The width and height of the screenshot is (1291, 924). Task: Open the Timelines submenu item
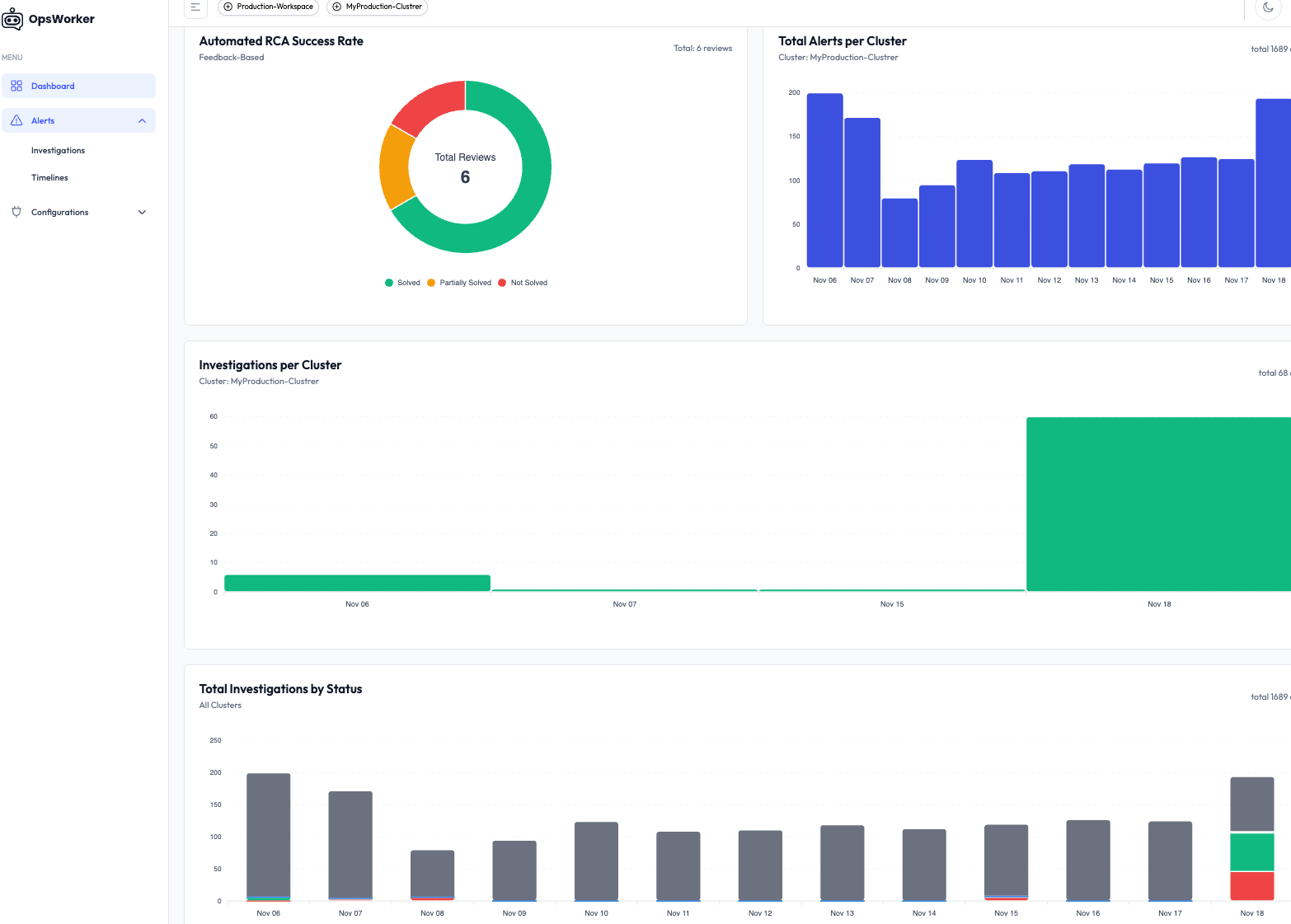[49, 178]
